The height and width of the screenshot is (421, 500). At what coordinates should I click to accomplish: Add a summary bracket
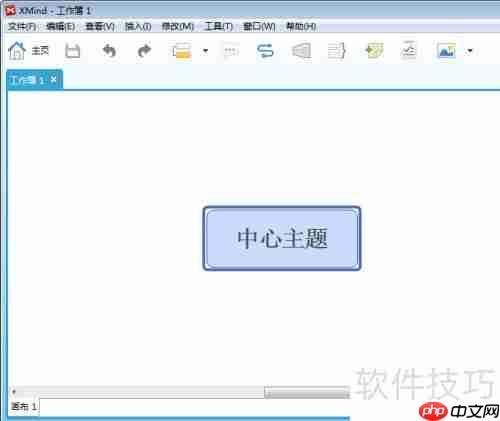point(337,51)
